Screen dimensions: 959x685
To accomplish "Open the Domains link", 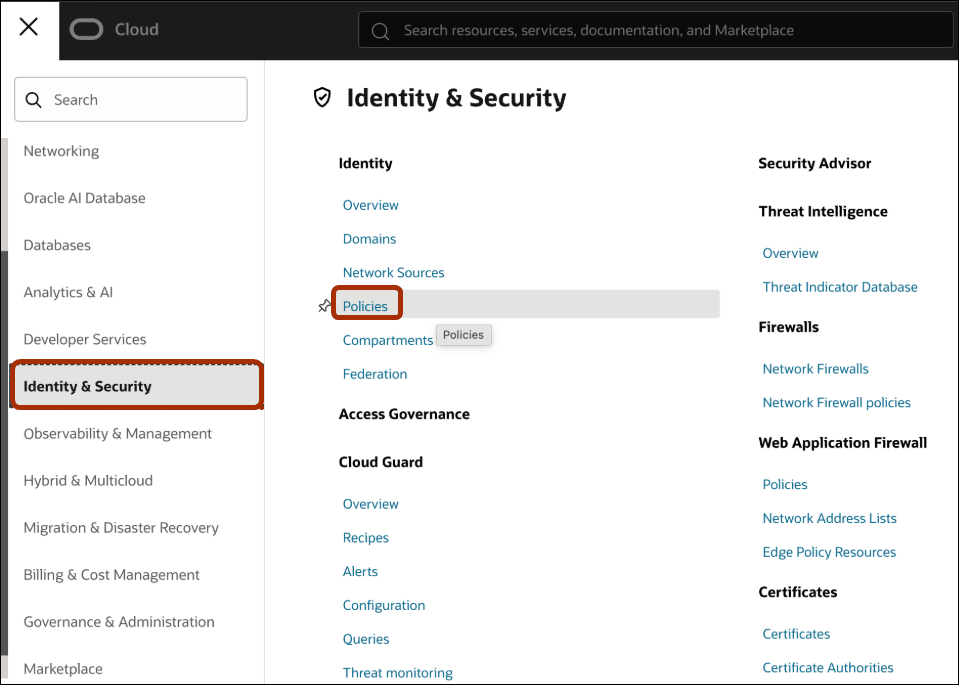I will click(x=369, y=239).
